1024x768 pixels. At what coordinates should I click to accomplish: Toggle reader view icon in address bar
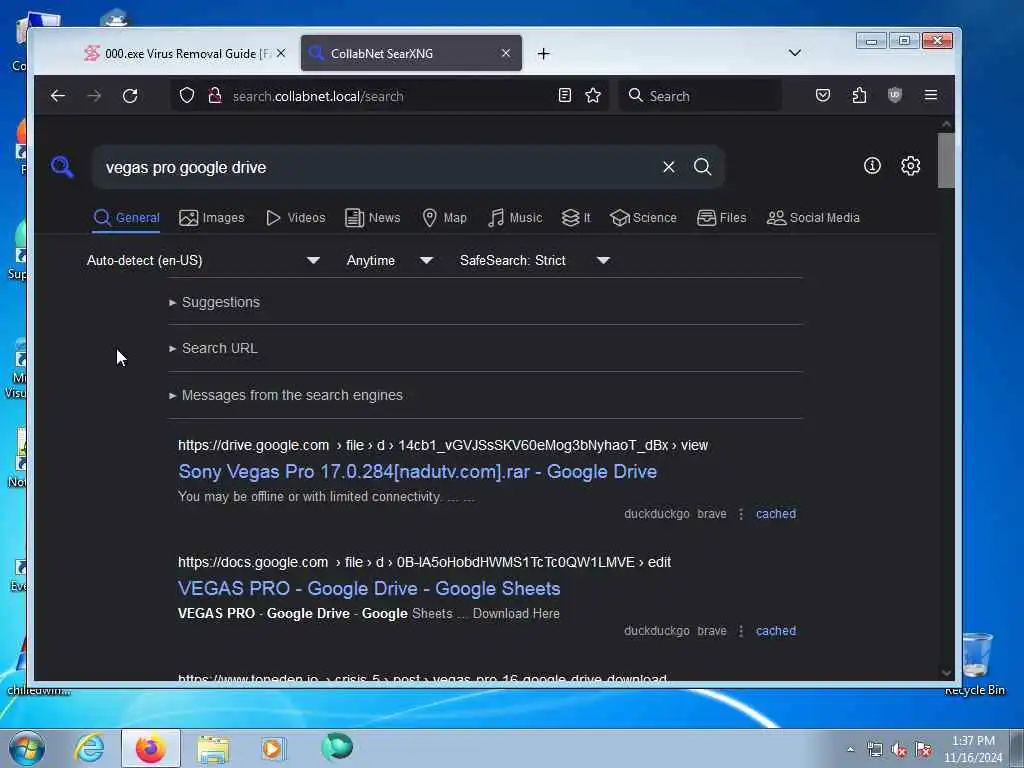point(565,96)
